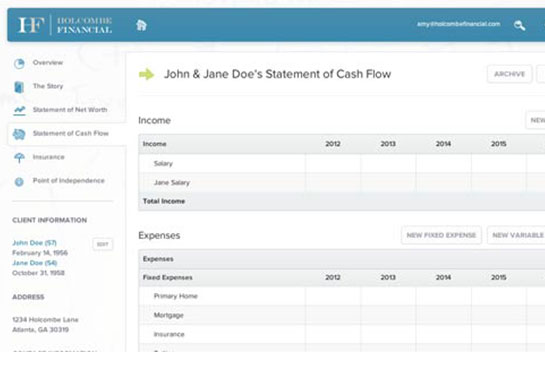This screenshot has height=370, width=545.
Task: Open the home icon in header
Action: click(x=141, y=25)
